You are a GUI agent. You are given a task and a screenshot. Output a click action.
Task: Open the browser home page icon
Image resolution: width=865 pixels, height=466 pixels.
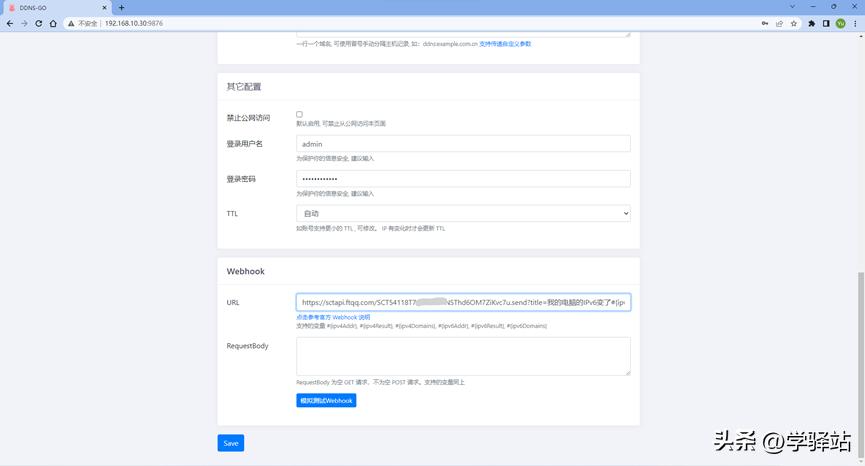[53, 24]
